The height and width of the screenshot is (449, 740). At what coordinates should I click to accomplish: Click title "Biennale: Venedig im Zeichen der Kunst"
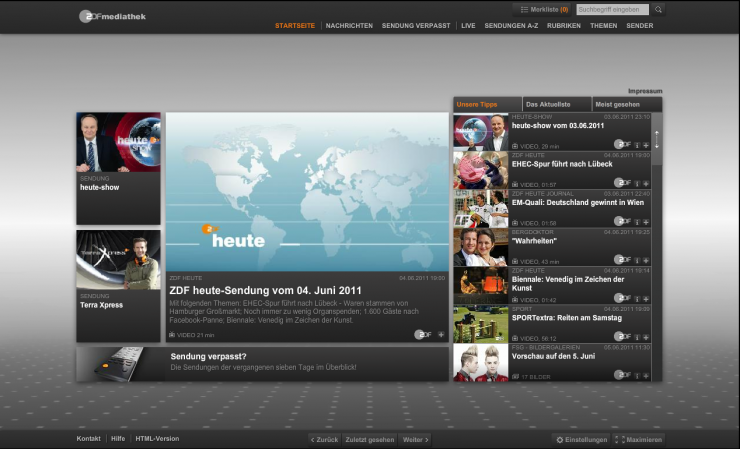point(568,284)
